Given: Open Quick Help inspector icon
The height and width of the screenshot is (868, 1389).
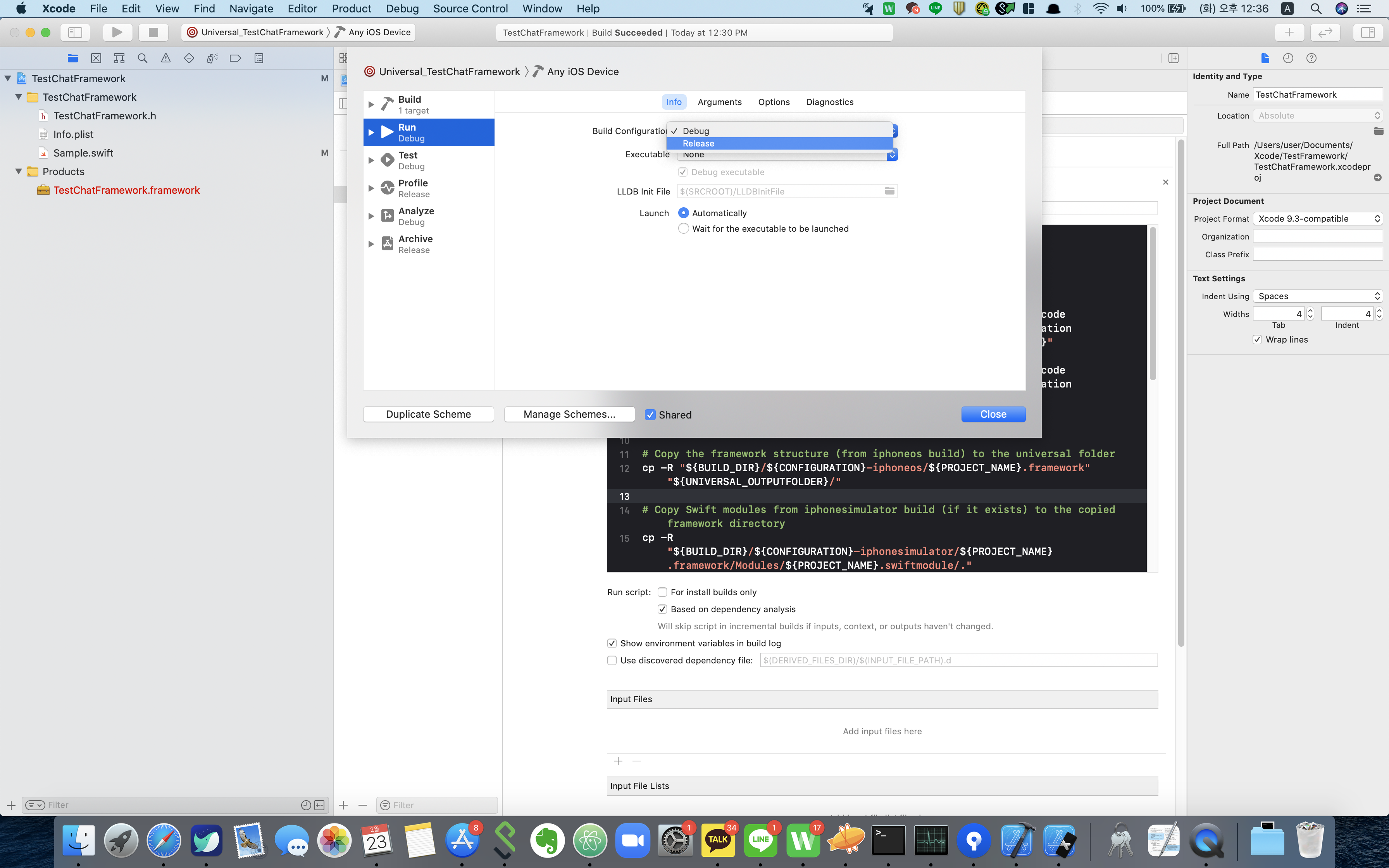Looking at the screenshot, I should click(1311, 58).
